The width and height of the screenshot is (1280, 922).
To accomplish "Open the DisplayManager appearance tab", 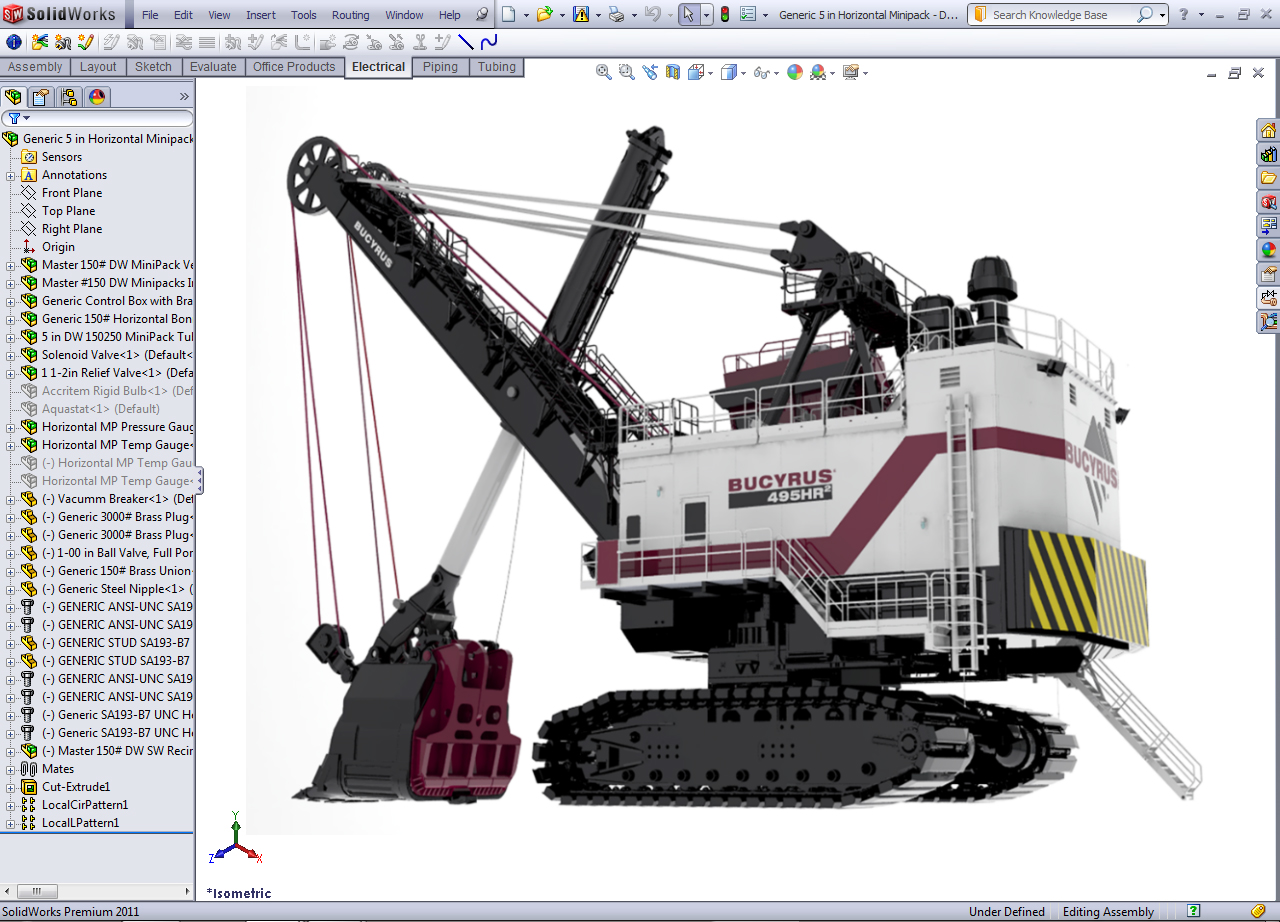I will coord(96,97).
